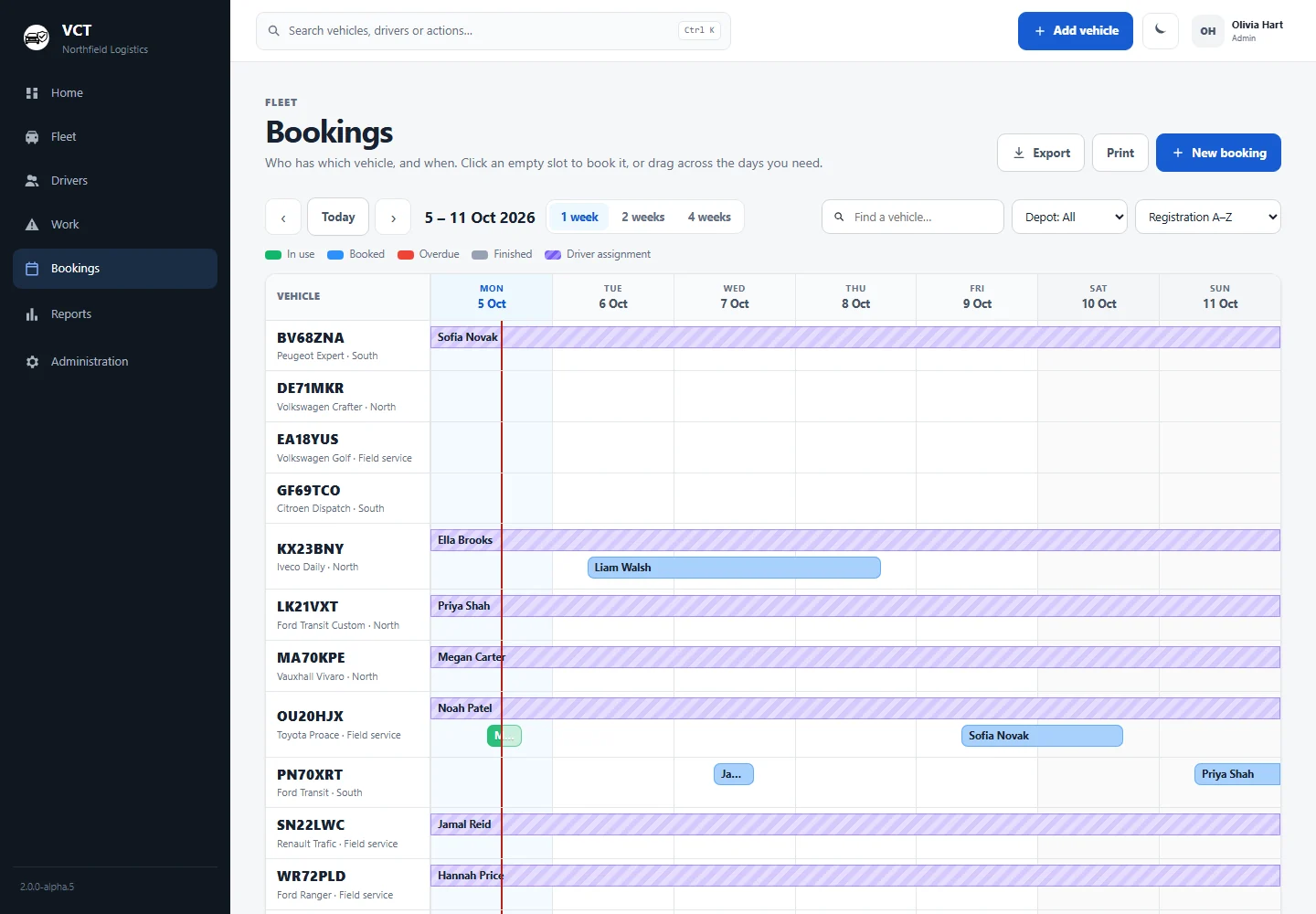
Task: Open the green in-use booking on OU20HJX
Action: pyautogui.click(x=504, y=736)
